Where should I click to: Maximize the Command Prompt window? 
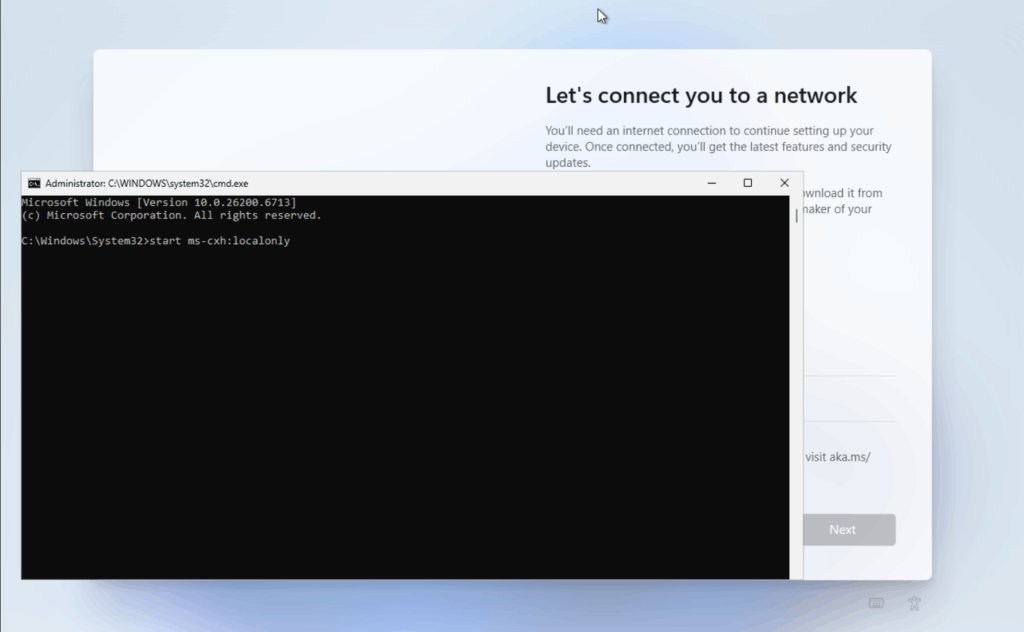(x=747, y=183)
